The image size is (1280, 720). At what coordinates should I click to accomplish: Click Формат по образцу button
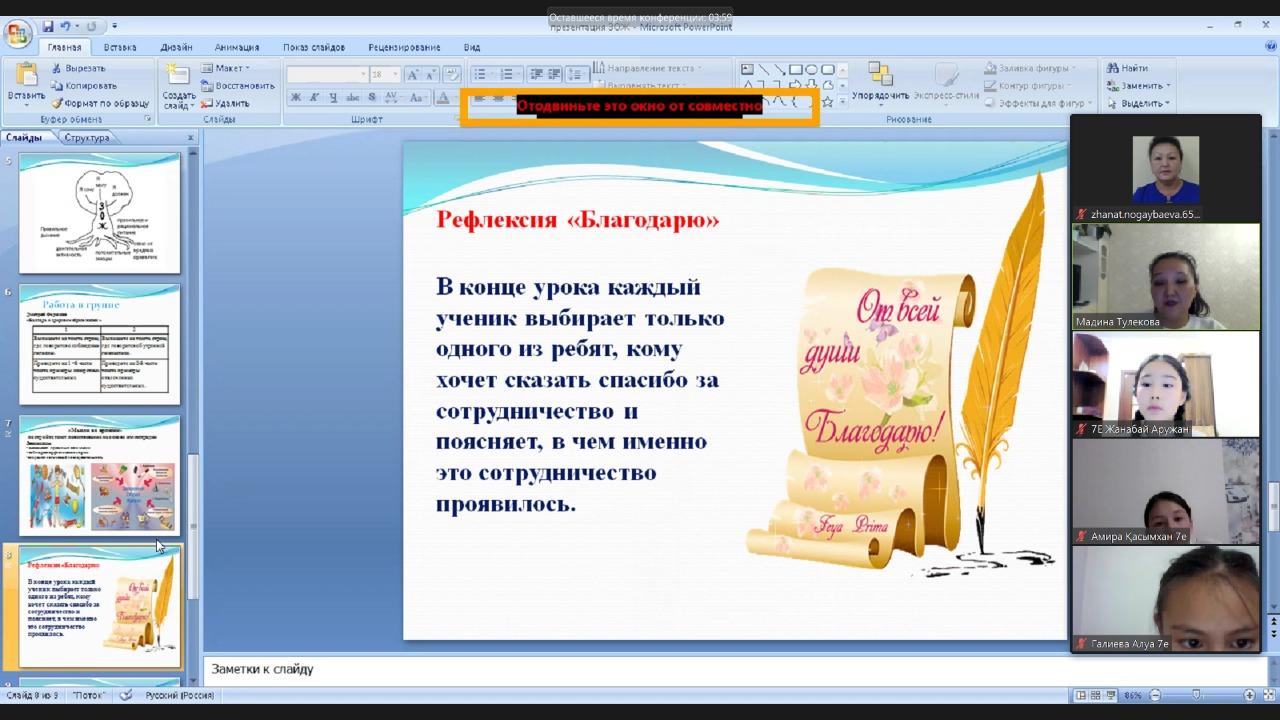coord(100,103)
